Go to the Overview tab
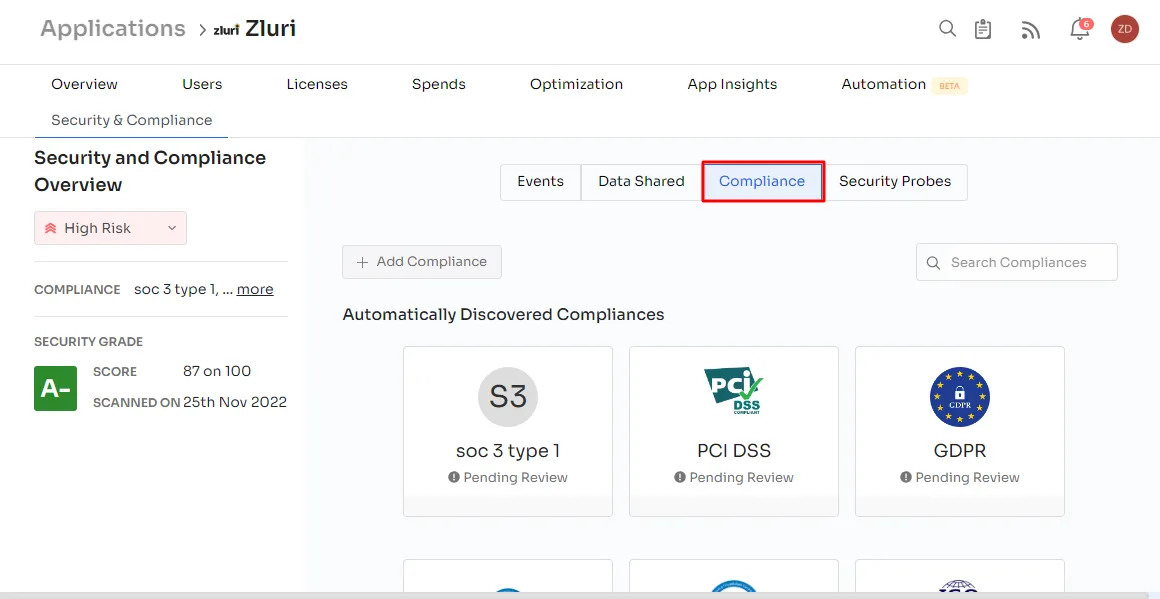1160x599 pixels. 84,84
